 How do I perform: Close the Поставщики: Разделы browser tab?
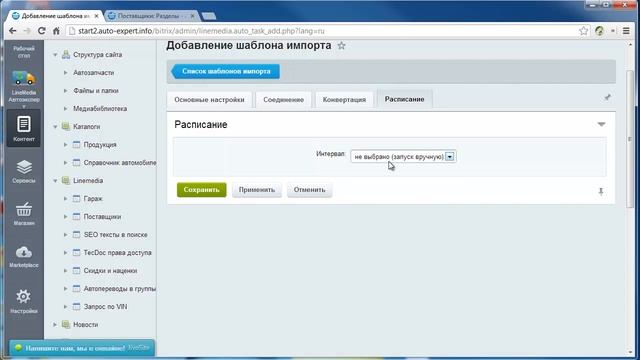click(x=193, y=16)
